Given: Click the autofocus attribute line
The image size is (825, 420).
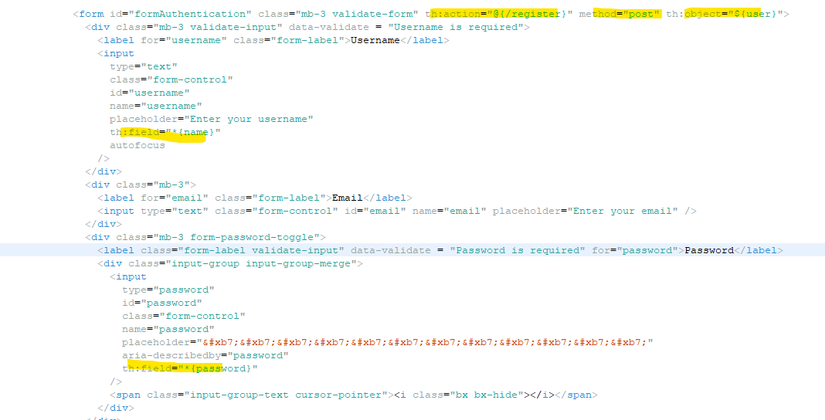Looking at the screenshot, I should [137, 145].
